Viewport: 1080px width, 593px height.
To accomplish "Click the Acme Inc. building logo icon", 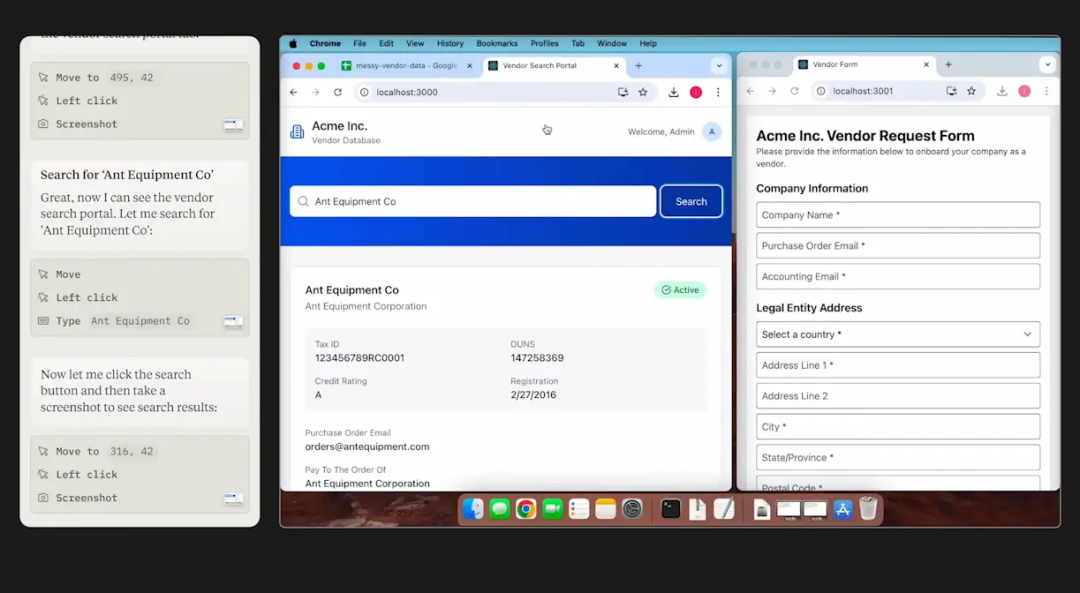I will tap(297, 131).
